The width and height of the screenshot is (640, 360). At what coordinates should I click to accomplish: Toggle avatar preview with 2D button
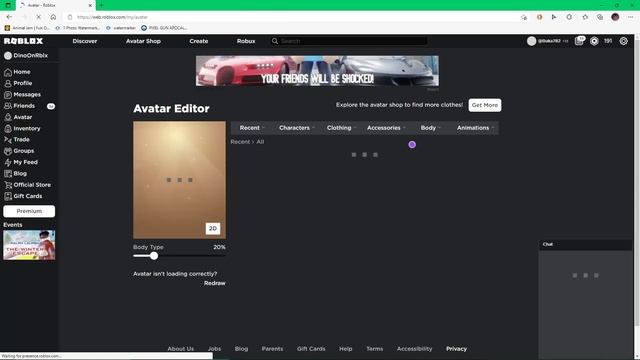(x=213, y=229)
